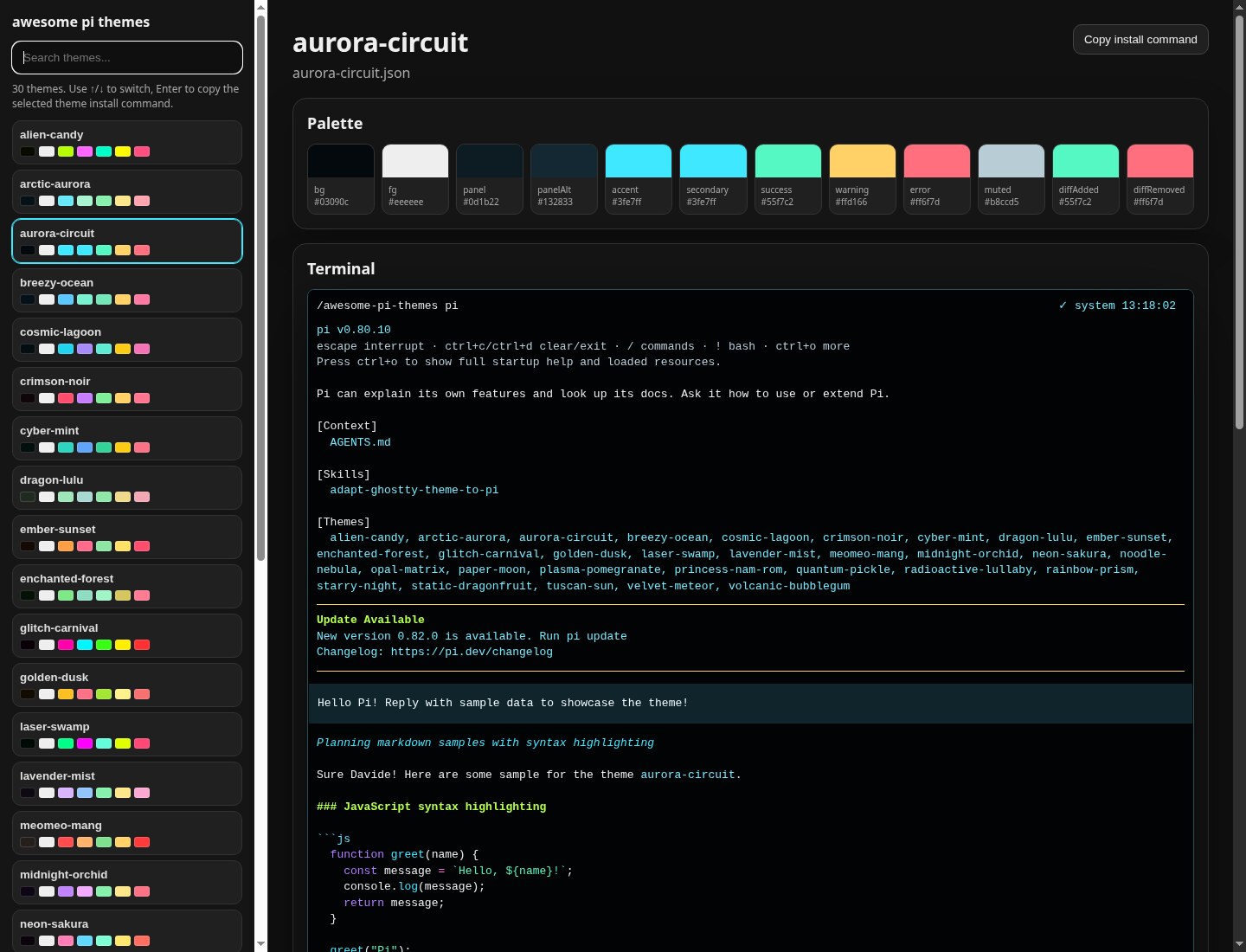Click the adapt-ghostty-theme-to-pi skill text
This screenshot has height=952, width=1246.
tap(414, 491)
